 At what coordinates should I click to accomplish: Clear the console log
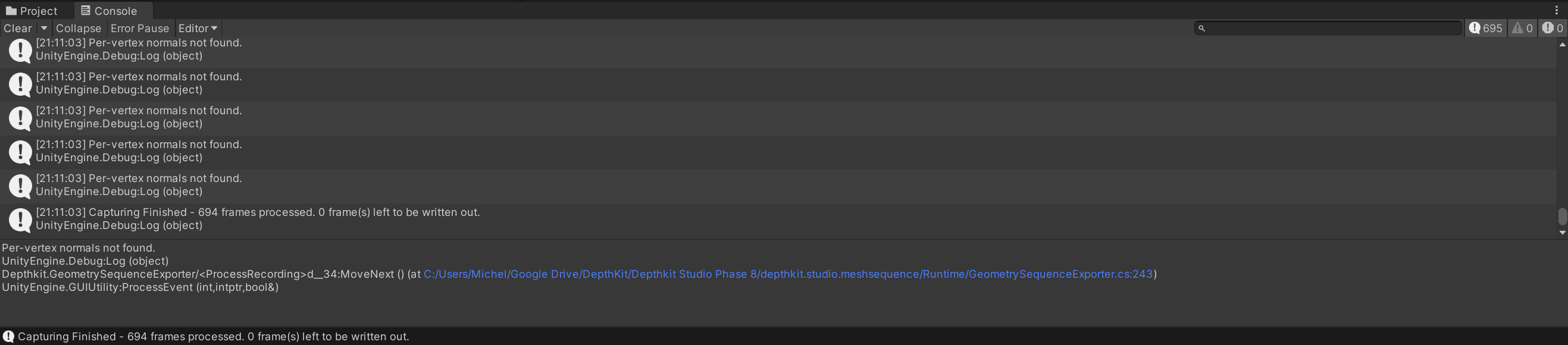click(x=18, y=28)
